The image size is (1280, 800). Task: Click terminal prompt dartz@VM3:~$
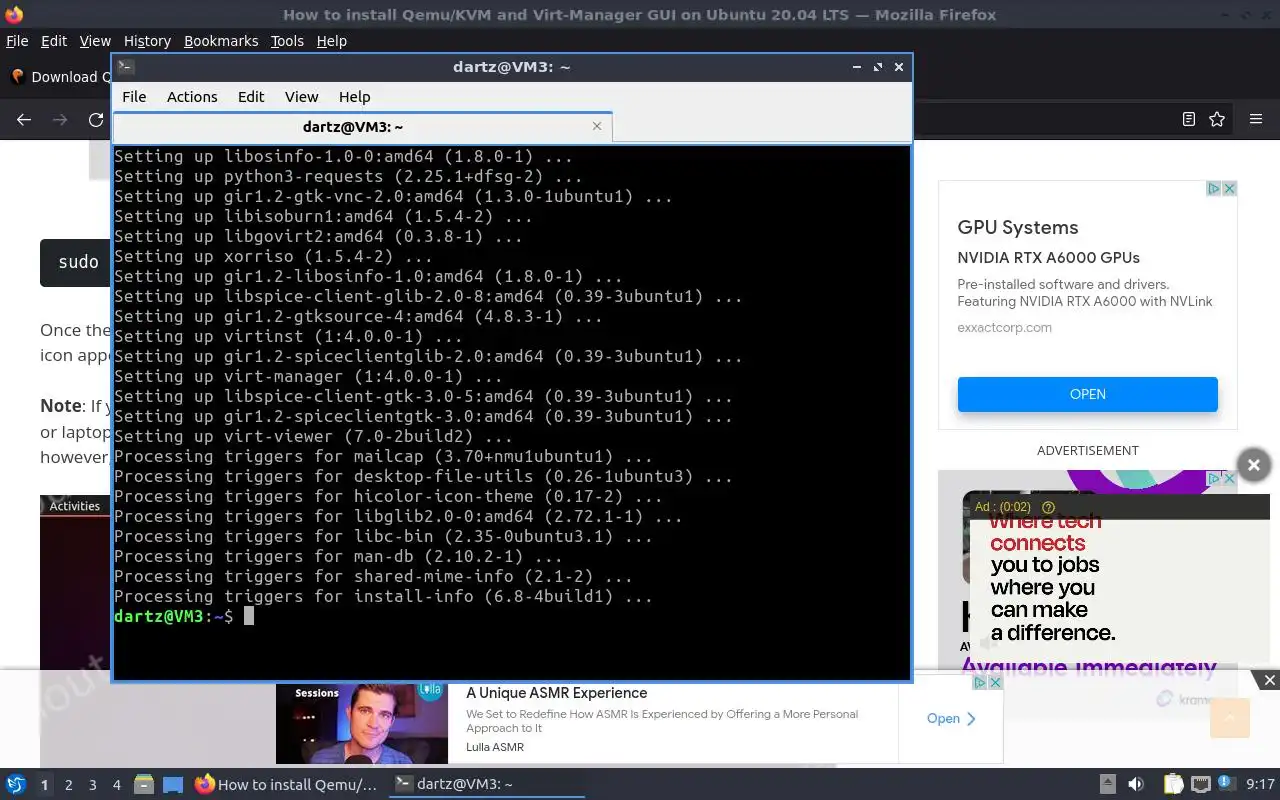pos(173,616)
